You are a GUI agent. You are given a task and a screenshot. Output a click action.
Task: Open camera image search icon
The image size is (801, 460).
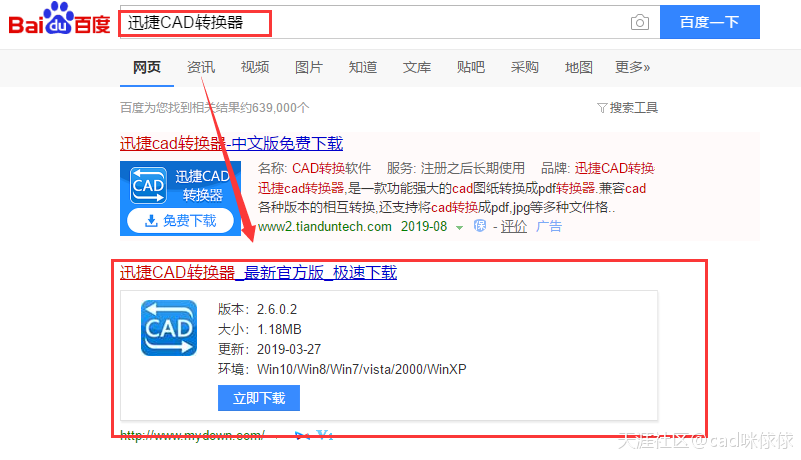640,22
